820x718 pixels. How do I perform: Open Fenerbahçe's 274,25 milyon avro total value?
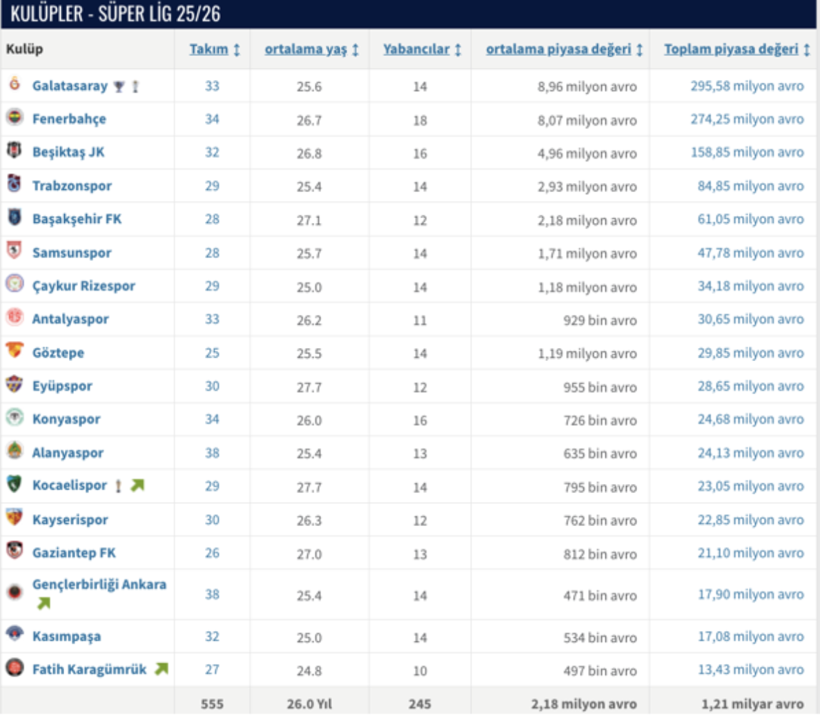tap(747, 119)
